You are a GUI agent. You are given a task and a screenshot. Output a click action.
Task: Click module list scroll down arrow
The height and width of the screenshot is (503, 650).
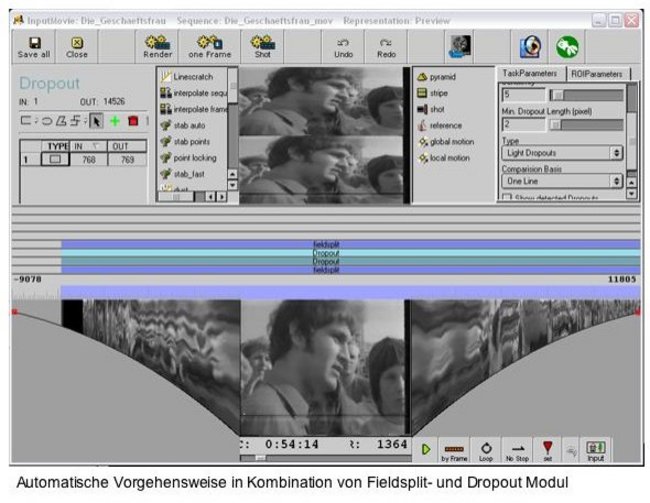pyautogui.click(x=233, y=185)
